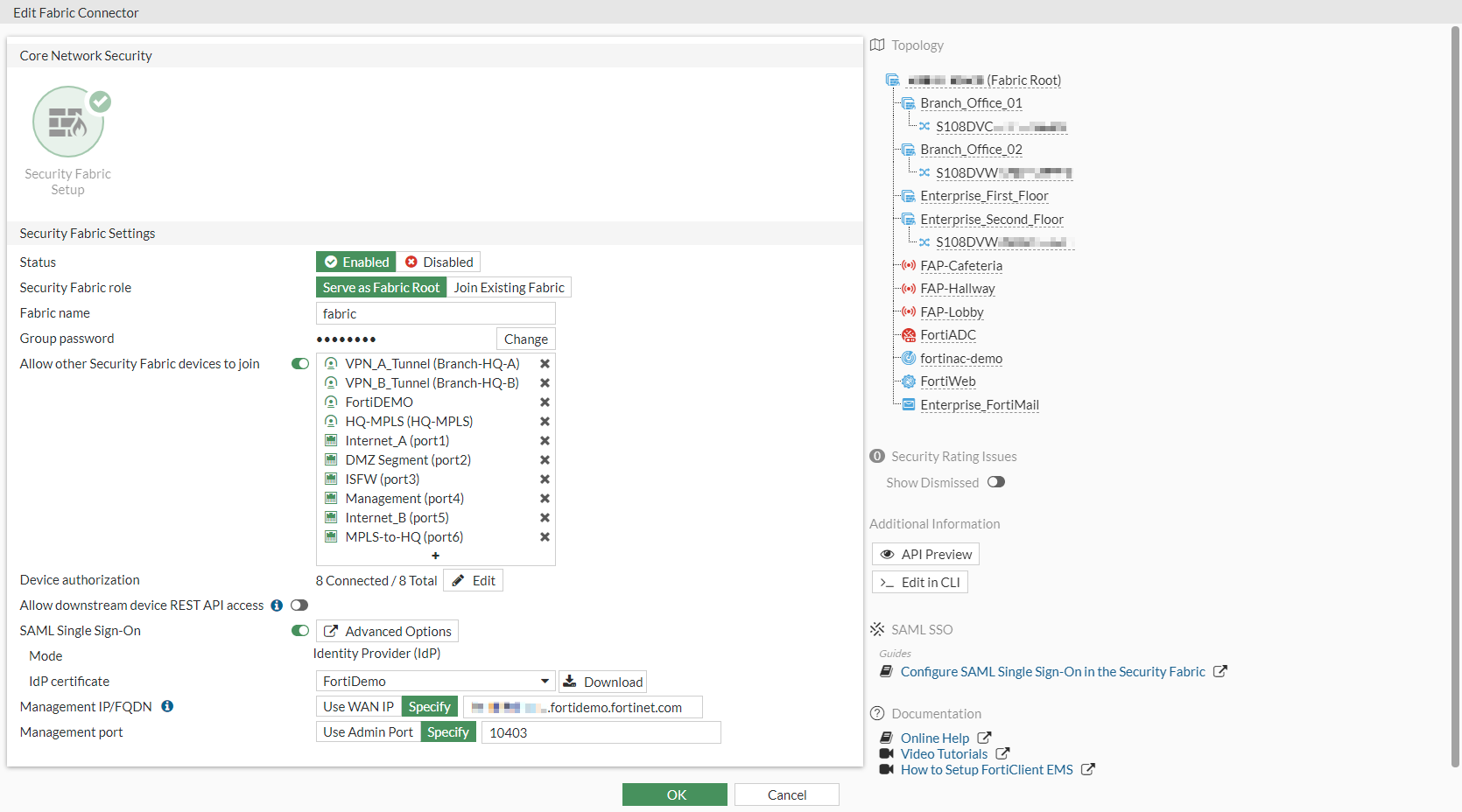The height and width of the screenshot is (812, 1462).
Task: Click the Enterprise_FortiMail device icon
Action: tap(909, 404)
